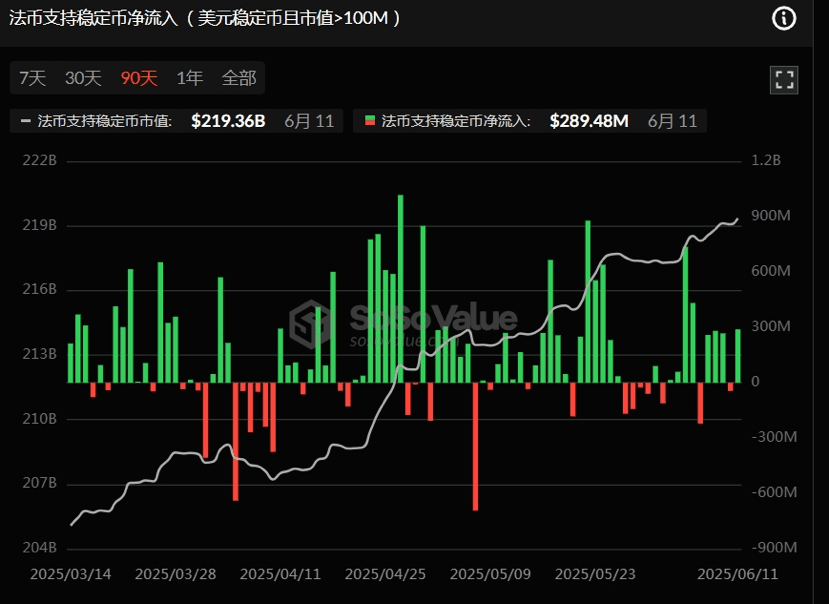Screen dimensions: 829x604
Task: Click the white line legend marker
Action: 25,121
